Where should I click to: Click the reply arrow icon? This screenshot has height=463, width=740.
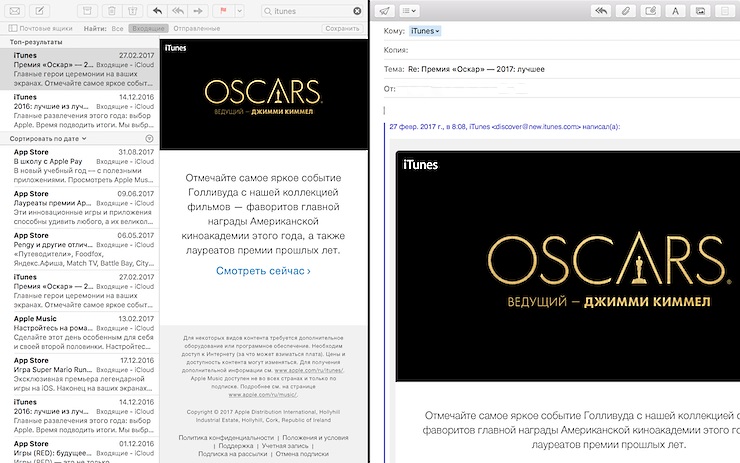tap(158, 10)
